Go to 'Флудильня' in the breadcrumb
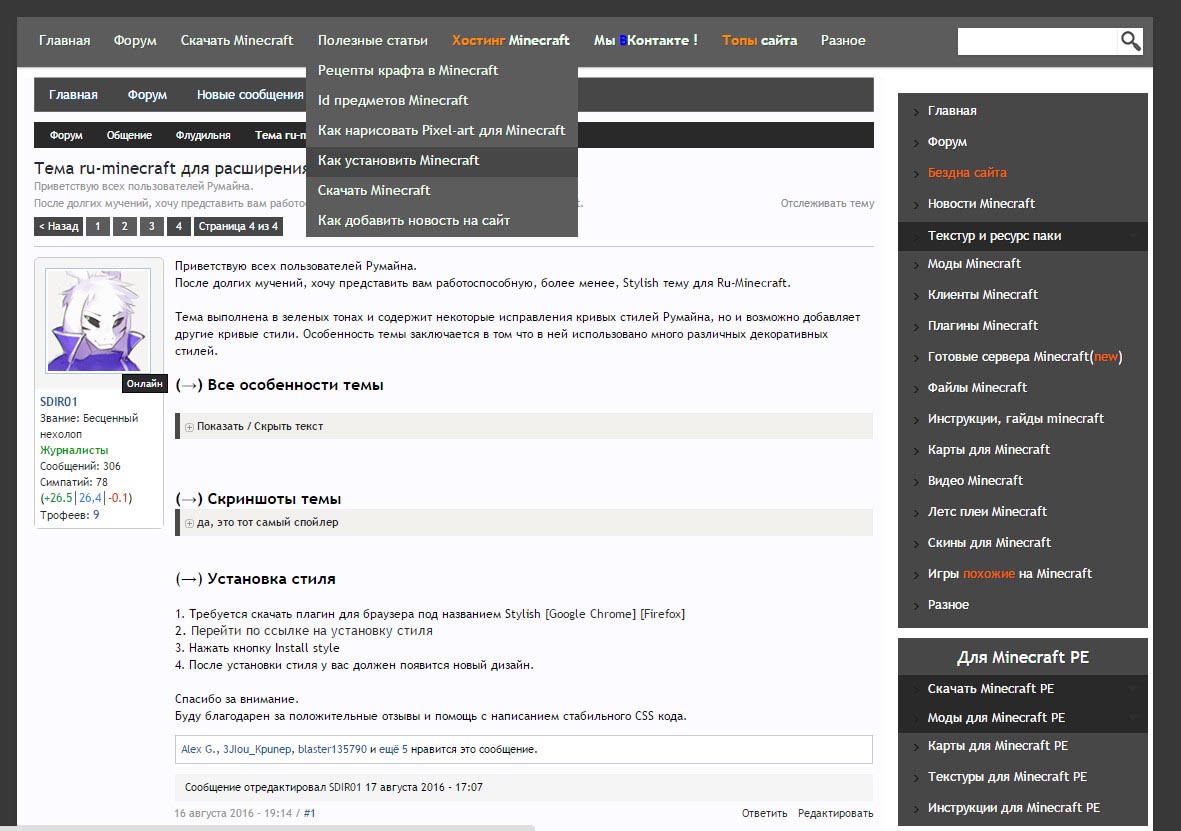This screenshot has width=1181, height=831. click(203, 136)
